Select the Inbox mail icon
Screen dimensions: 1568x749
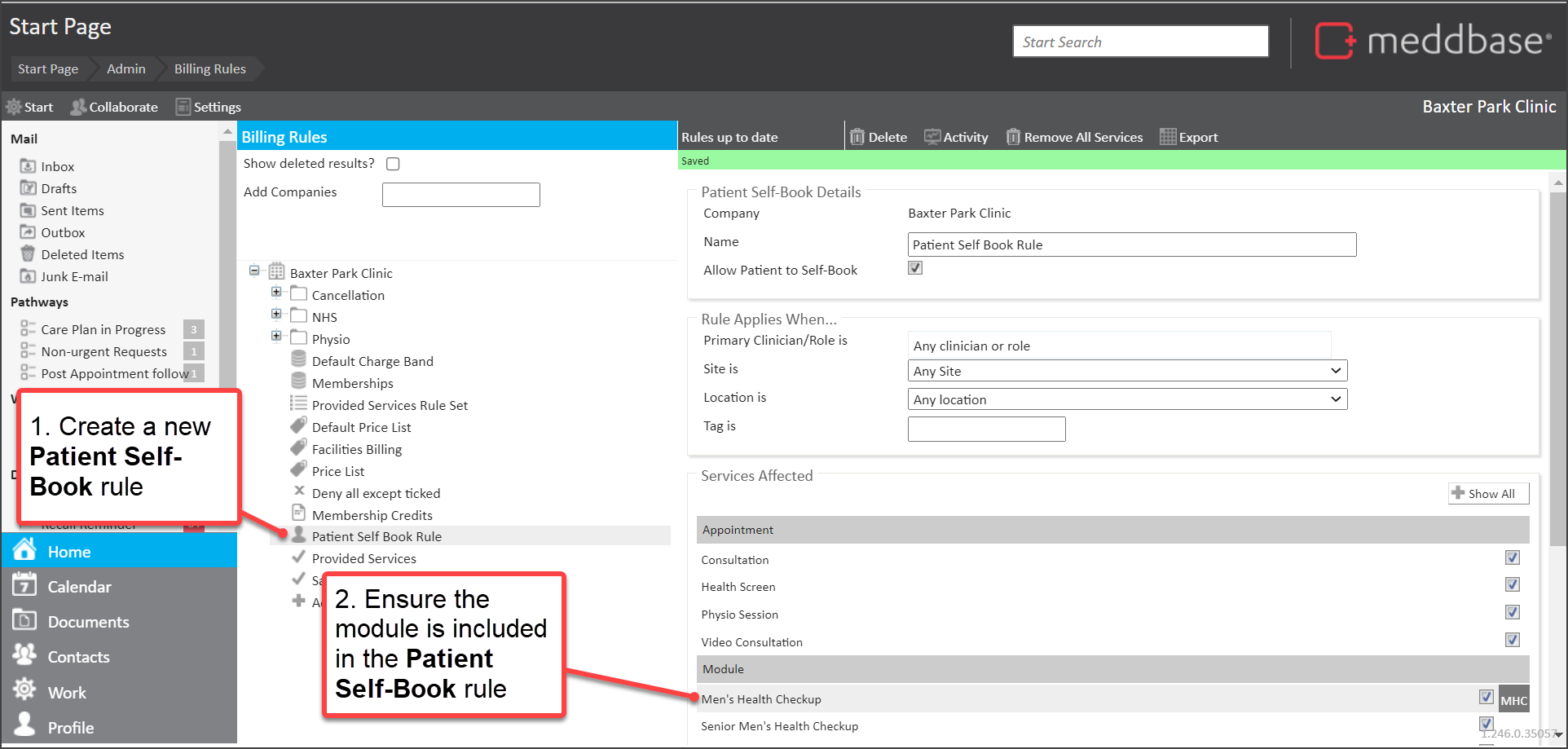(x=28, y=166)
